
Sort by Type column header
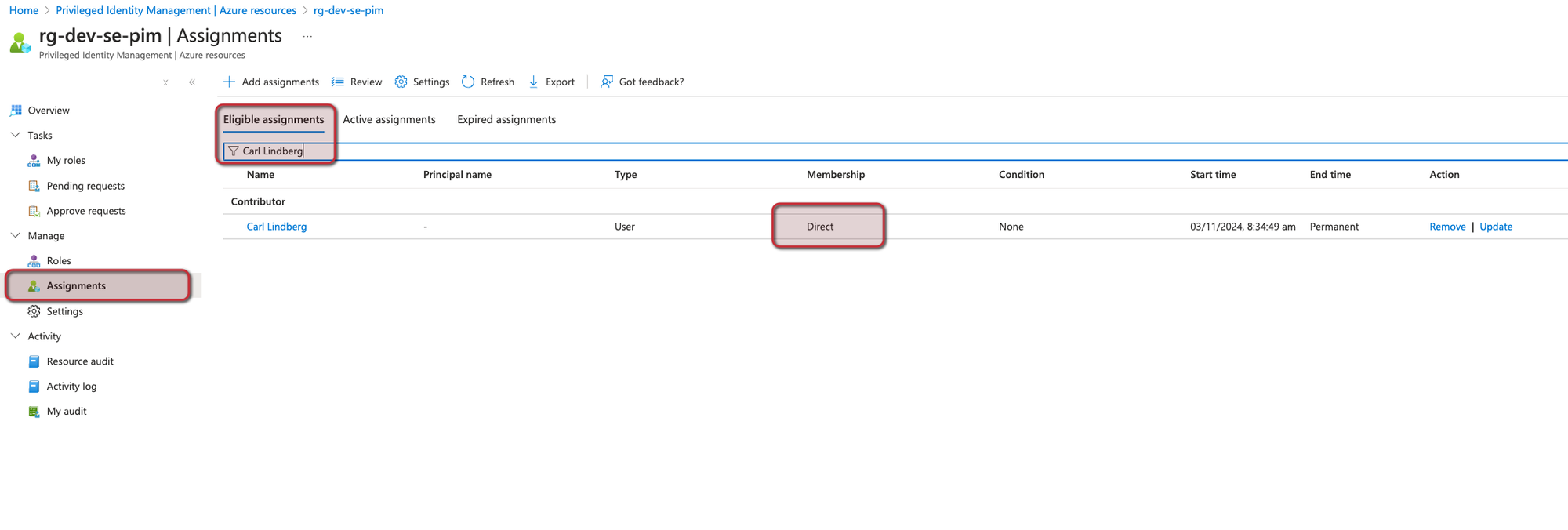[626, 175]
